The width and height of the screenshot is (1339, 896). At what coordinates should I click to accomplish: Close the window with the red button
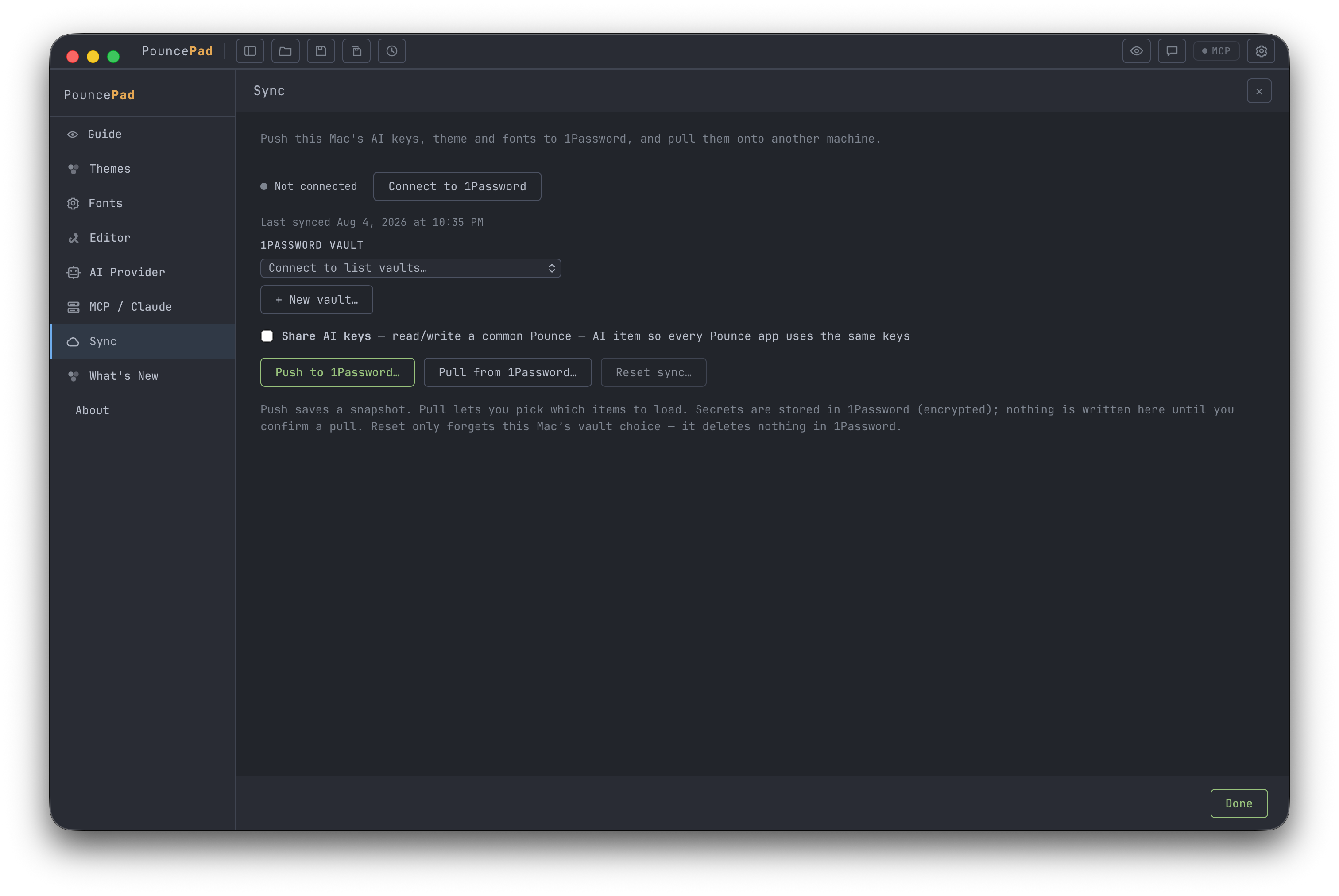(x=73, y=57)
